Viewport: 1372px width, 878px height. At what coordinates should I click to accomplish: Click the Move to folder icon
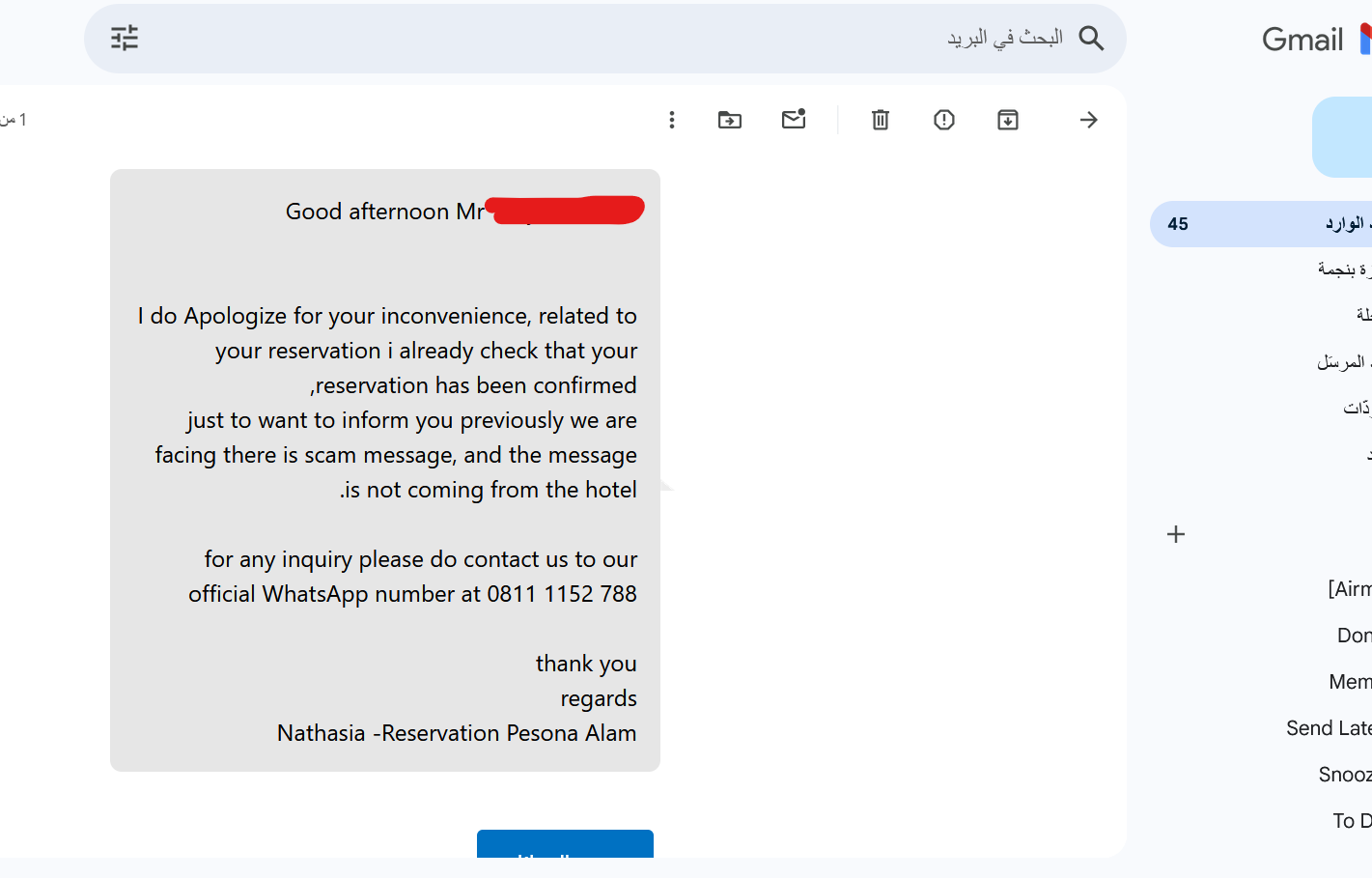[730, 120]
